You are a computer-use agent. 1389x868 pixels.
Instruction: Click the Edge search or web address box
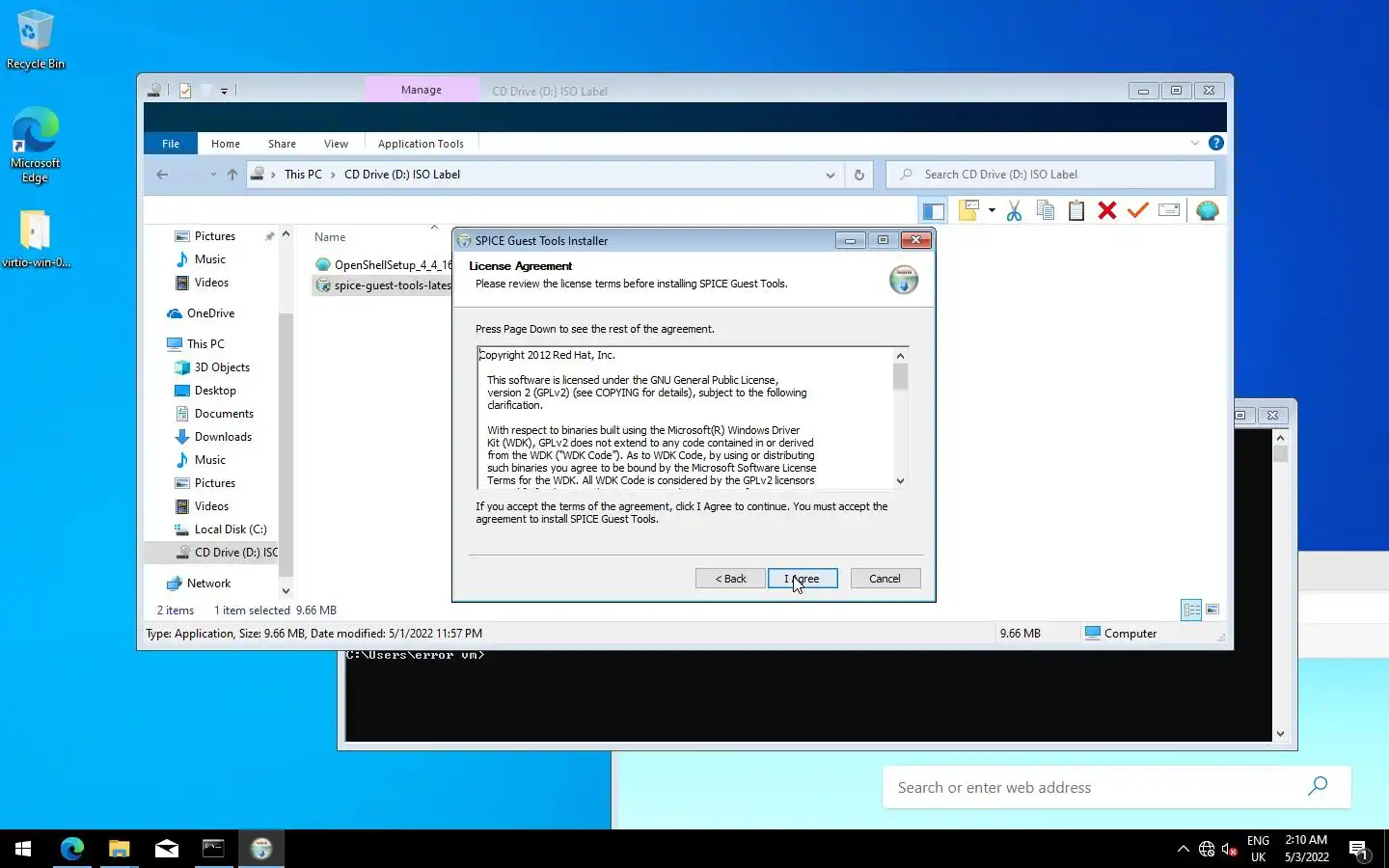pos(1116,787)
